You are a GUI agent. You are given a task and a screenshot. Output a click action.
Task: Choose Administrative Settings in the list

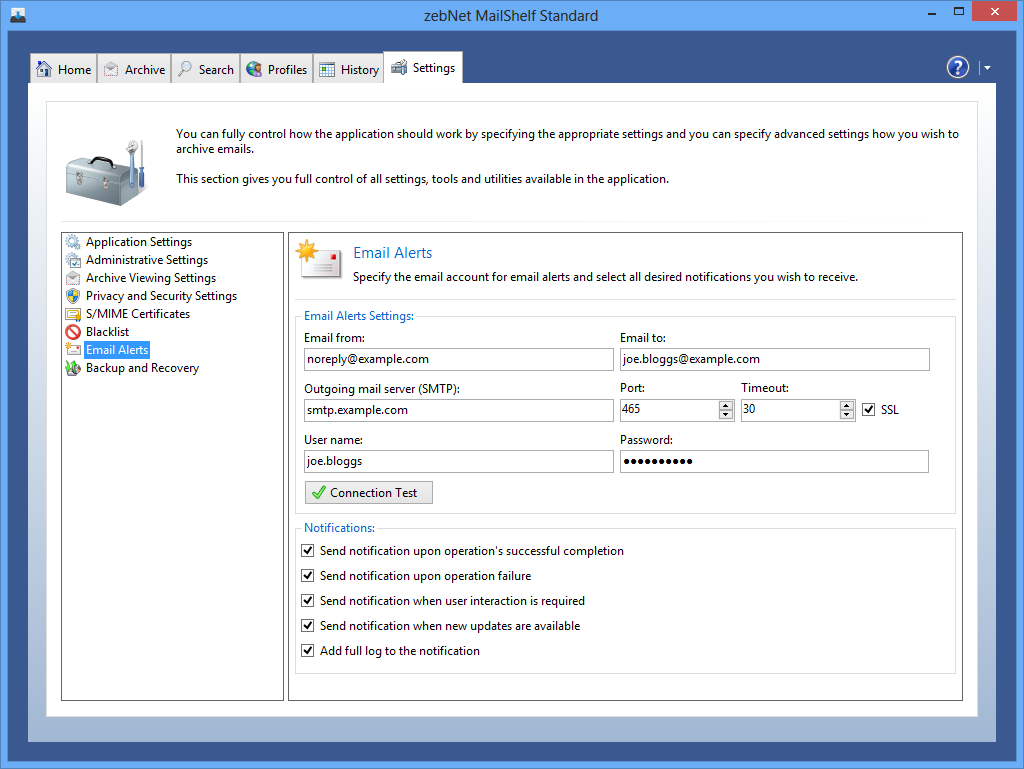pos(146,260)
